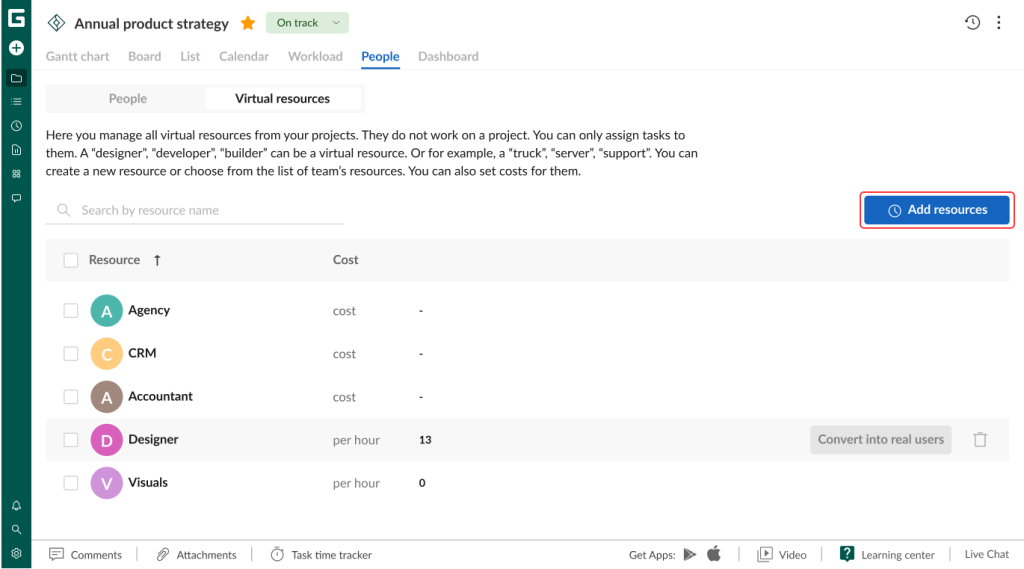The height and width of the screenshot is (569, 1024).
Task: Open the three-dot more options menu
Action: tap(999, 22)
